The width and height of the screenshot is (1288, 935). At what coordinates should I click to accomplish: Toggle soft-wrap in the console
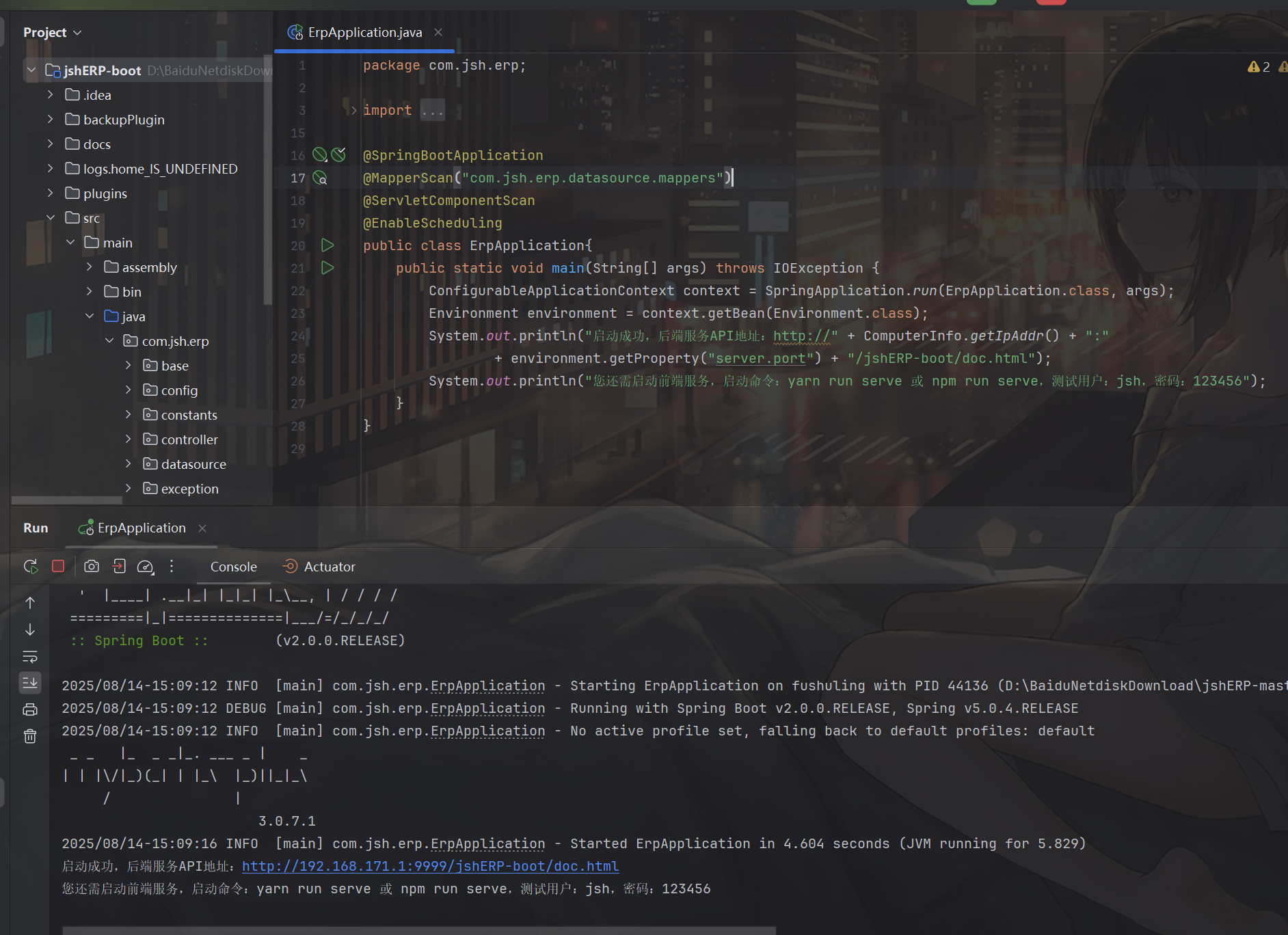tap(30, 657)
